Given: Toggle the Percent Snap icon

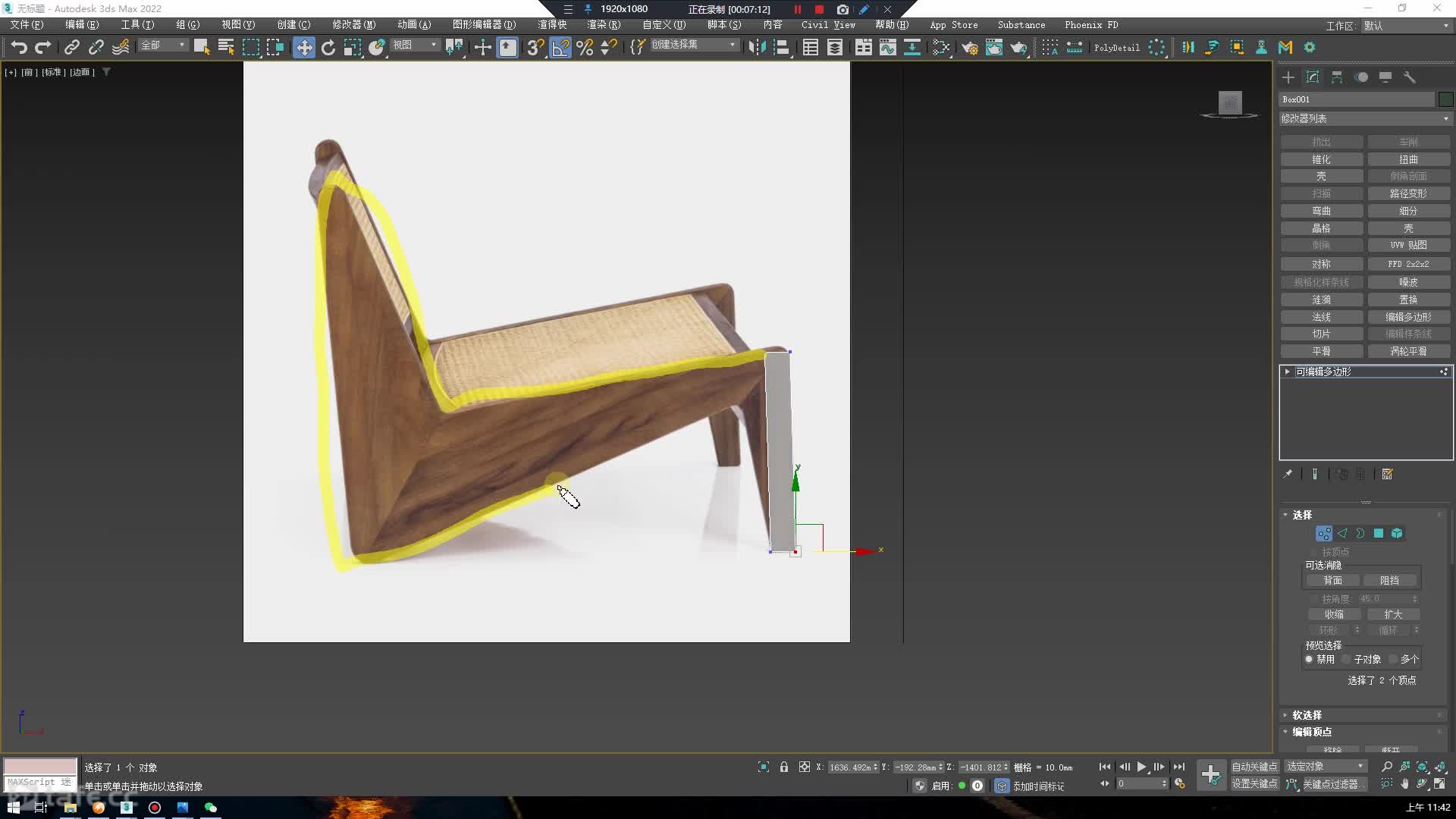Looking at the screenshot, I should click(x=585, y=47).
